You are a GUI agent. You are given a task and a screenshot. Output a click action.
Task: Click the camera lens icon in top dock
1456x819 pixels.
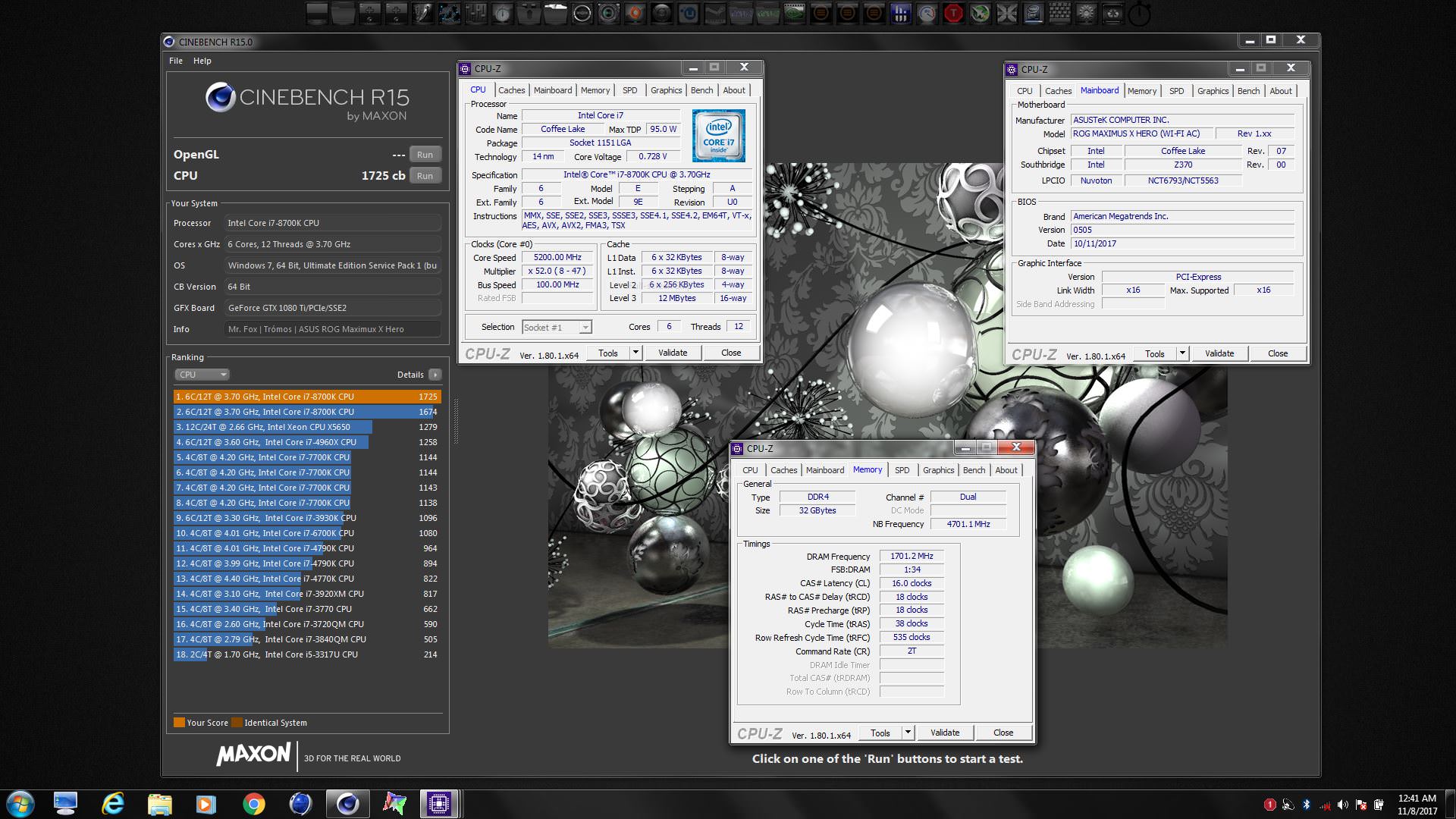(x=608, y=13)
